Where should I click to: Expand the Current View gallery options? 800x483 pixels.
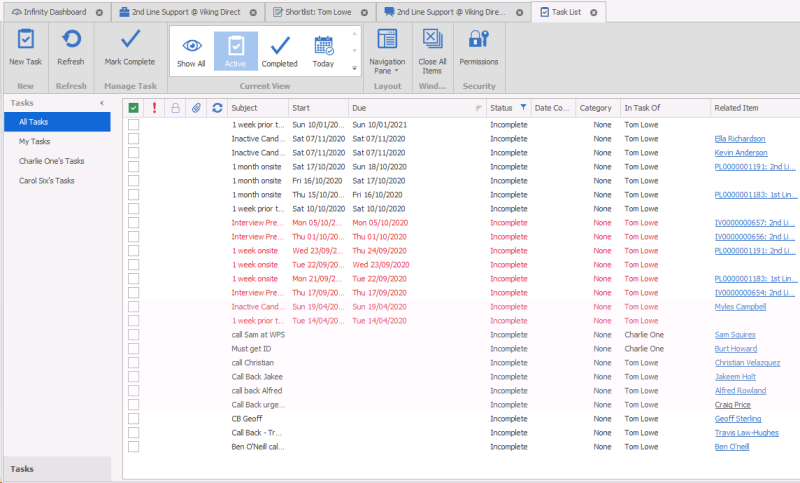point(353,68)
